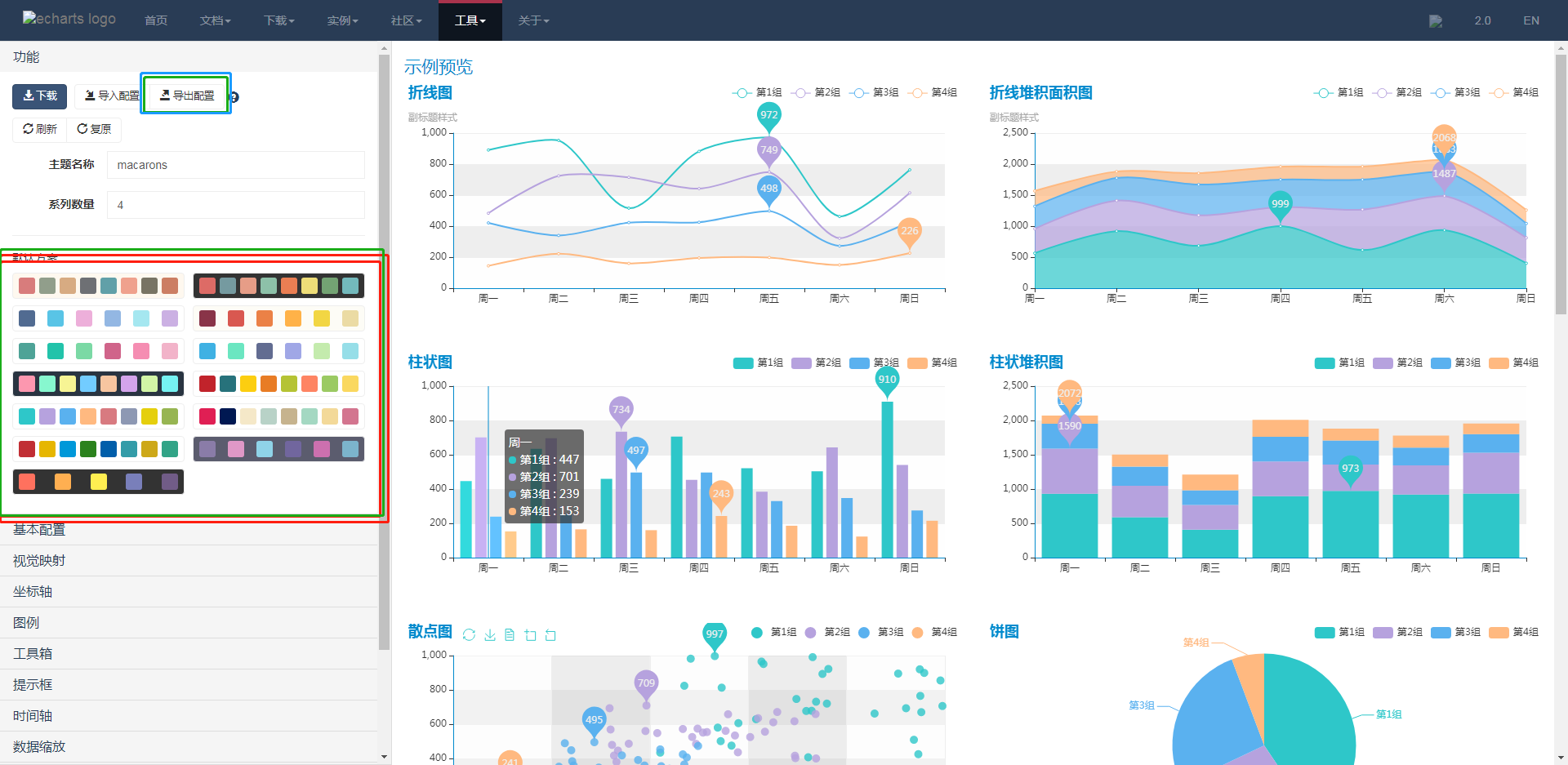Open the 工具 dropdown in the navbar
Image resolution: width=1568 pixels, height=765 pixels.
coord(470,20)
